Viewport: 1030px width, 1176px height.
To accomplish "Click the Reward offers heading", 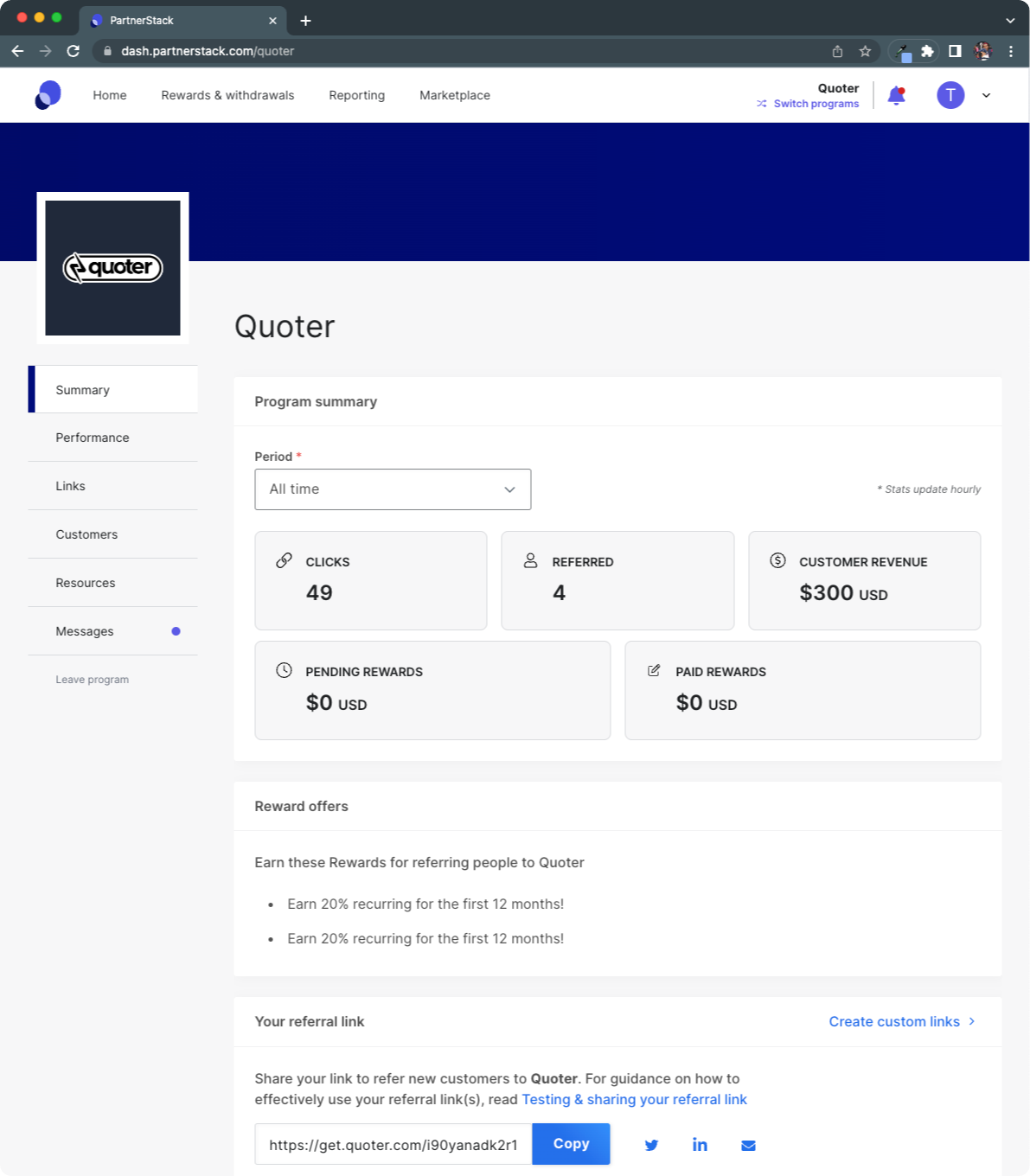I will click(301, 807).
